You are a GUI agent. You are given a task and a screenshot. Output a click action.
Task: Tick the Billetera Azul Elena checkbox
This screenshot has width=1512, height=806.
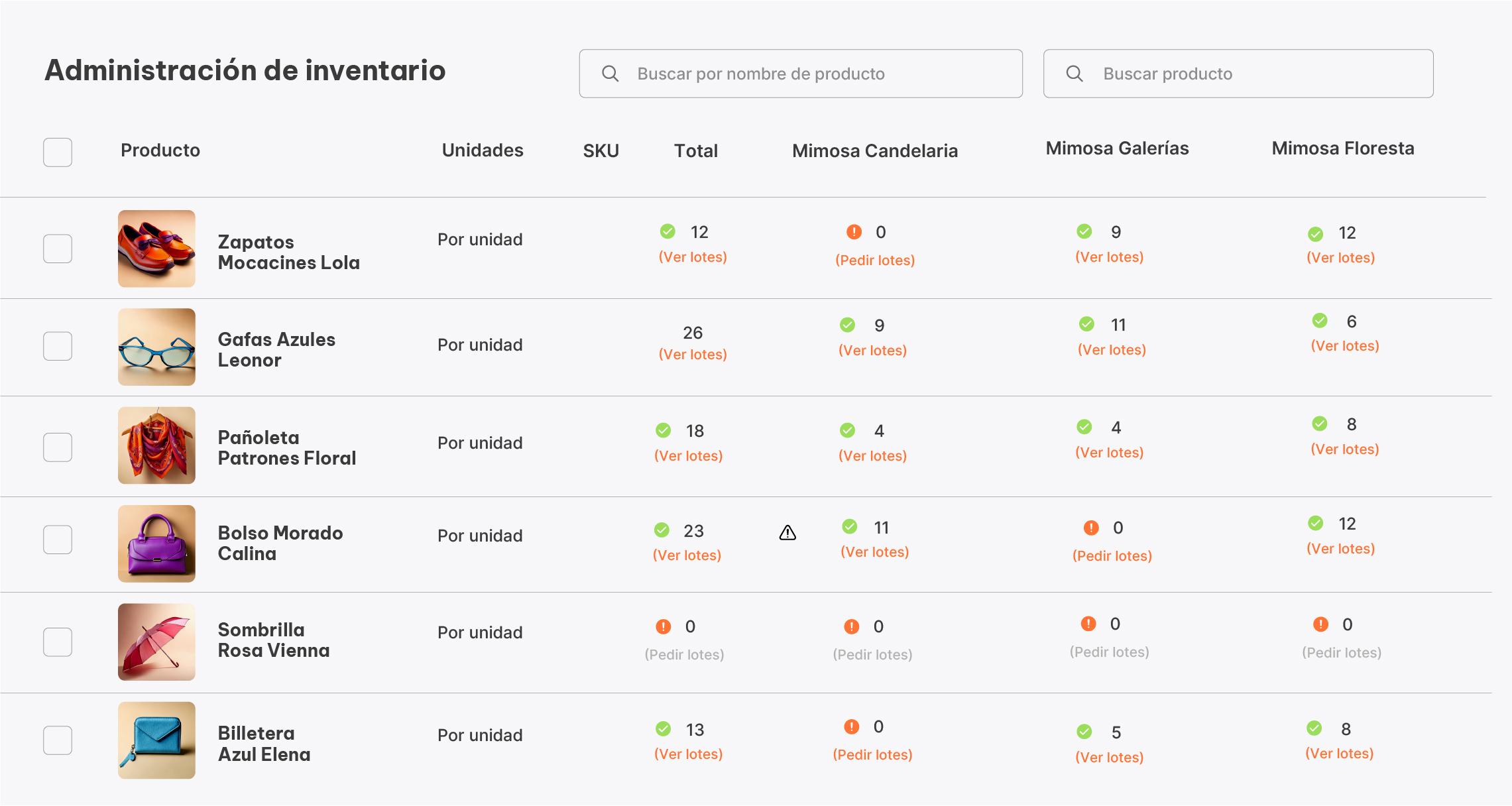coord(58,740)
